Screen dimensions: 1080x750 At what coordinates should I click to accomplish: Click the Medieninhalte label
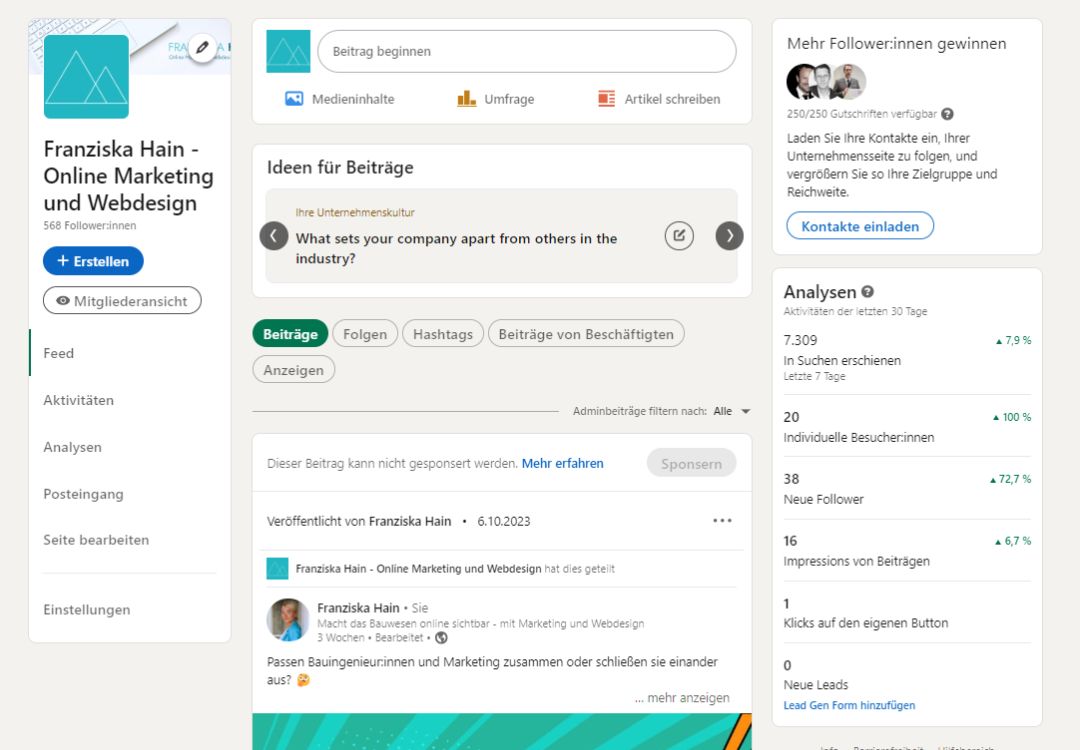[x=353, y=99]
